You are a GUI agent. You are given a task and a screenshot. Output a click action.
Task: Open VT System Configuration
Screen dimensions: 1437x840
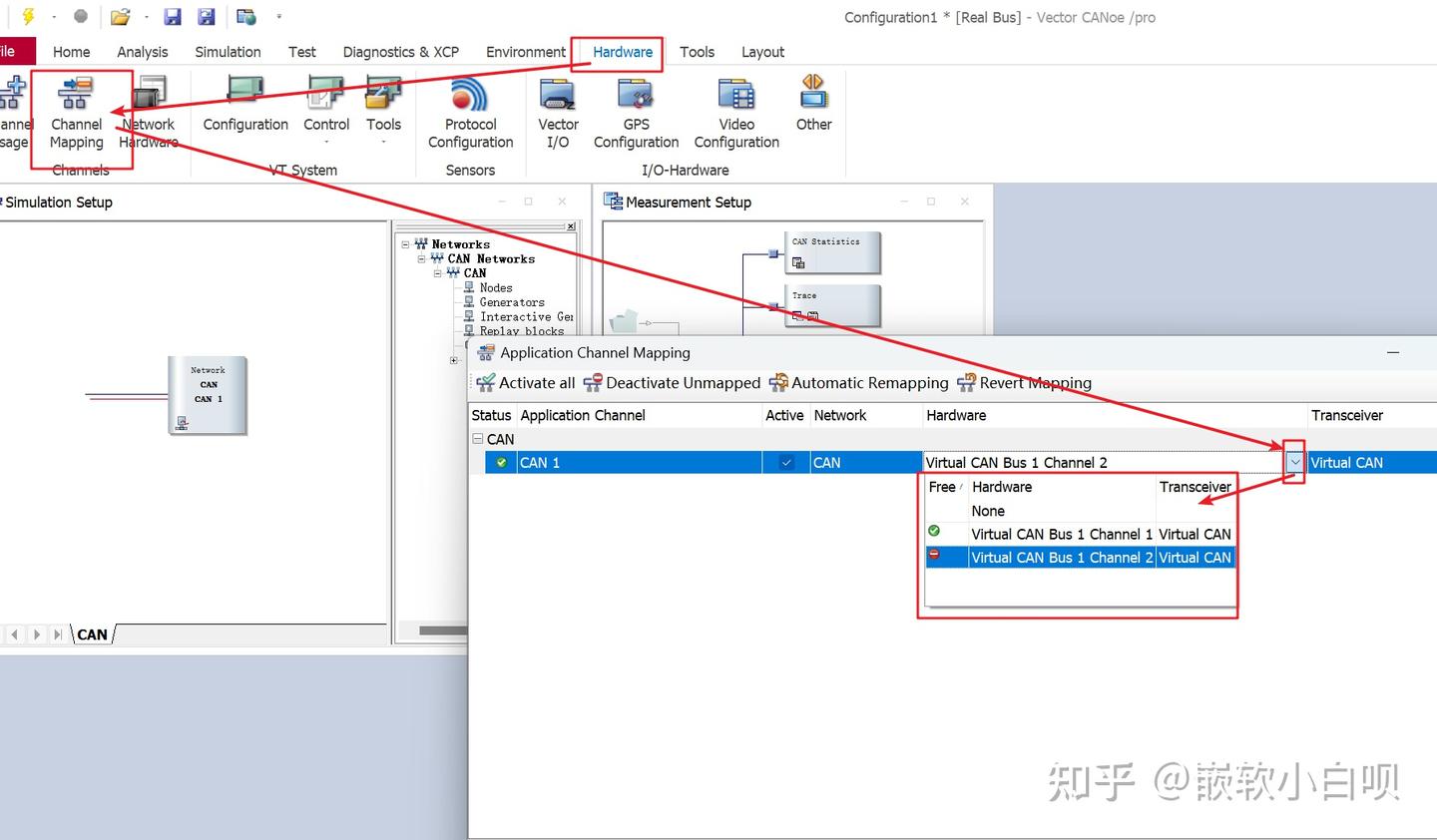click(x=245, y=105)
